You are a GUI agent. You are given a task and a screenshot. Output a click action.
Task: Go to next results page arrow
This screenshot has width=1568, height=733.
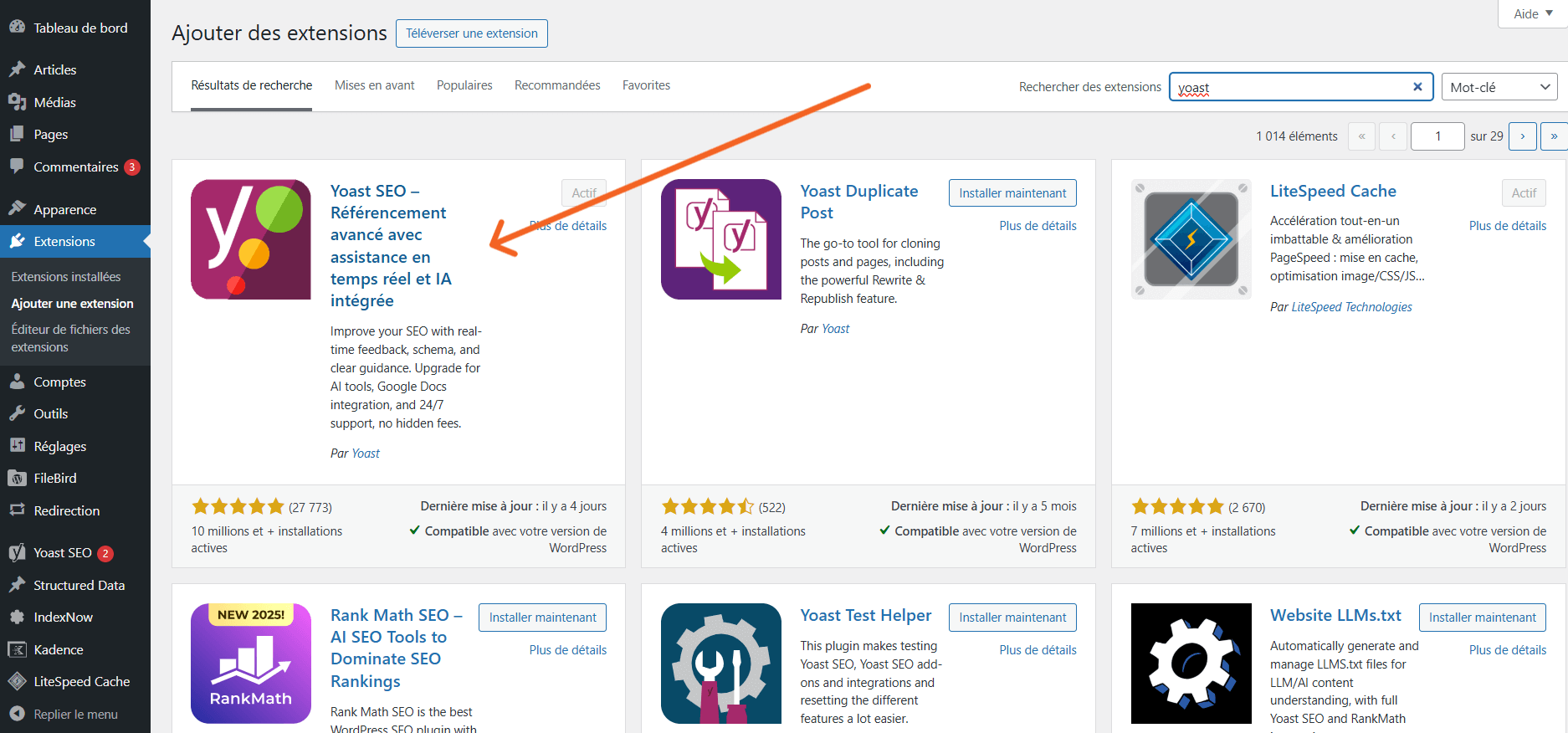pos(1522,136)
